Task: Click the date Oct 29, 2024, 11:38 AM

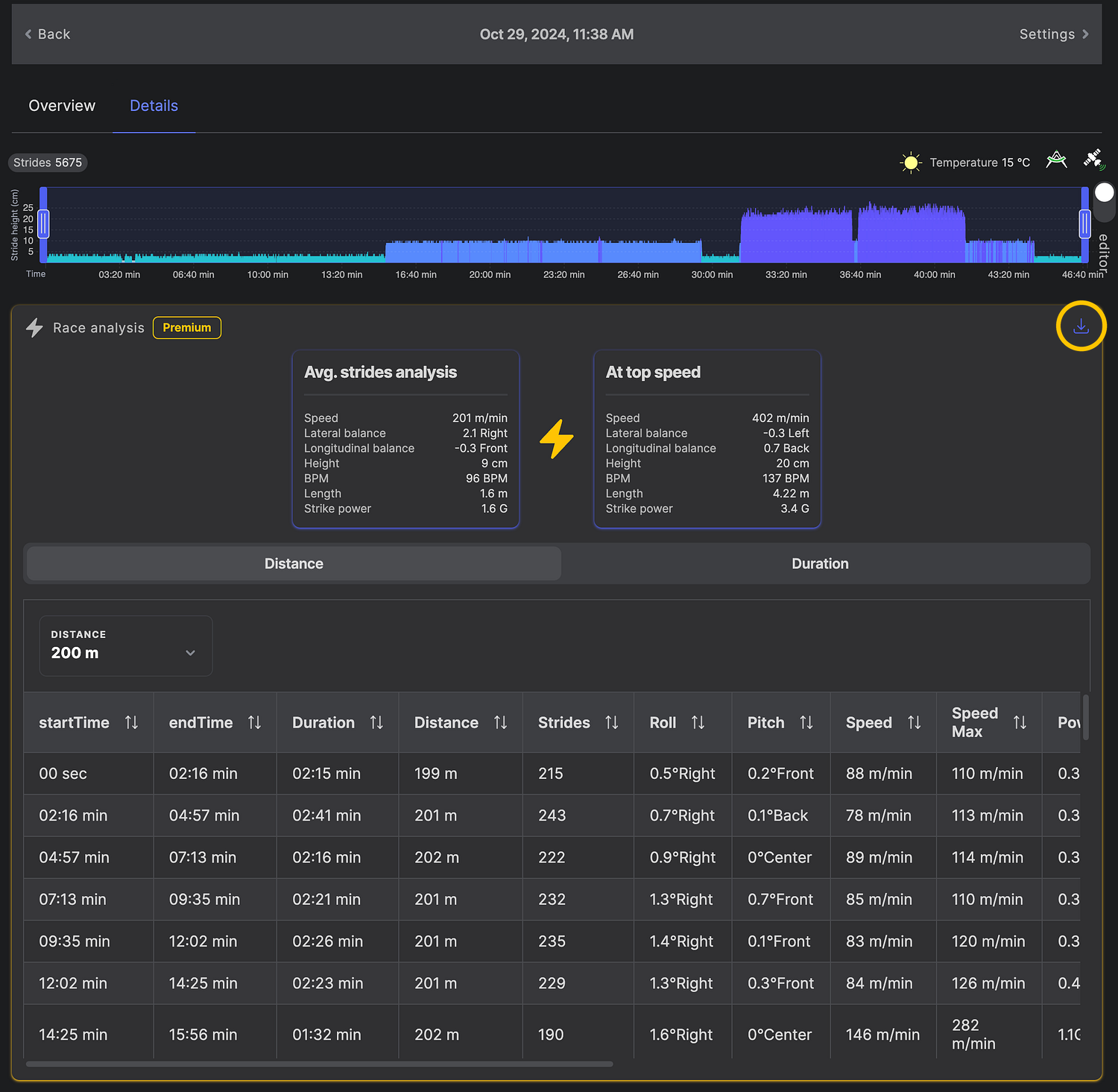Action: (x=557, y=34)
